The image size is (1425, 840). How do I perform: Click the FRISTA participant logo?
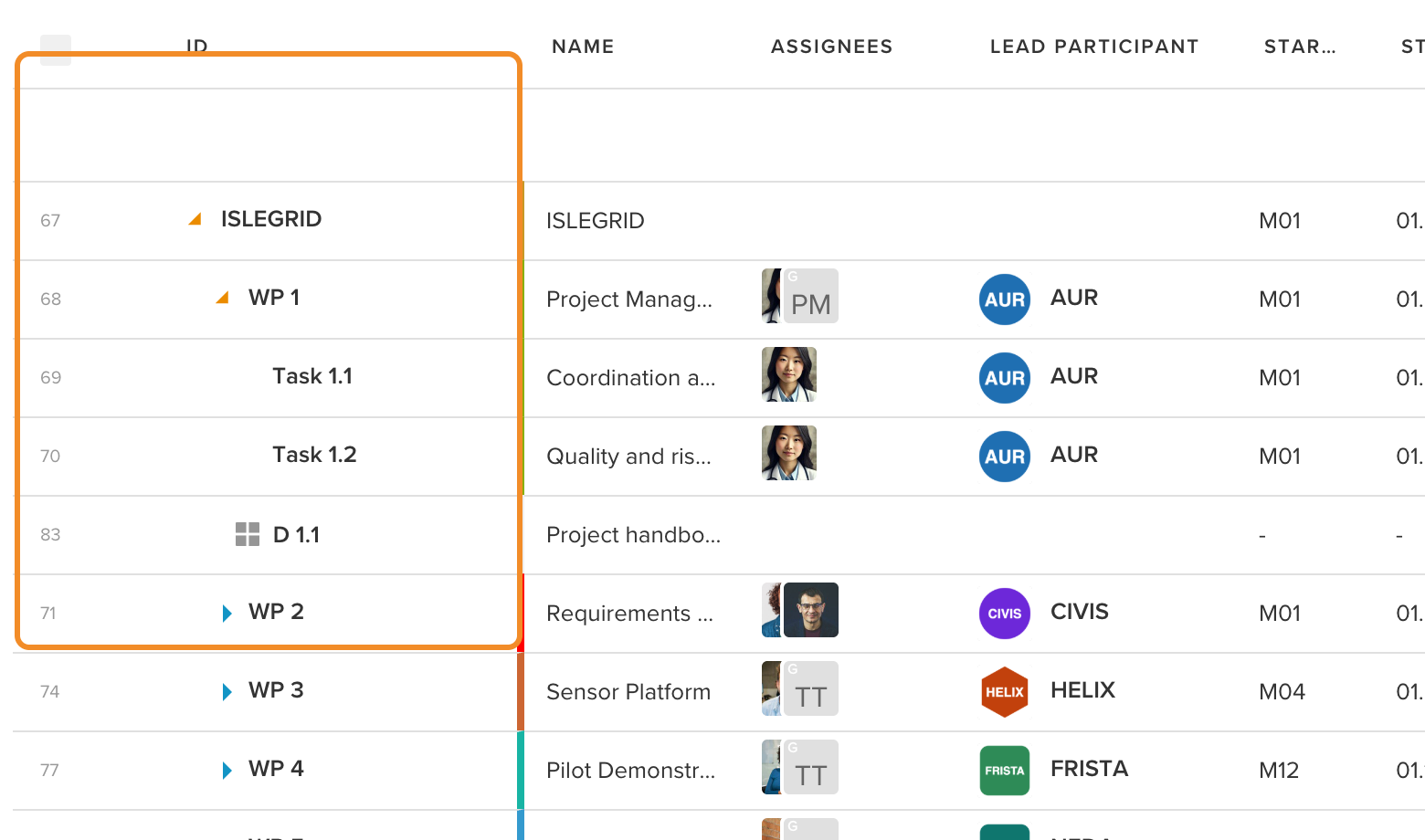[1005, 771]
